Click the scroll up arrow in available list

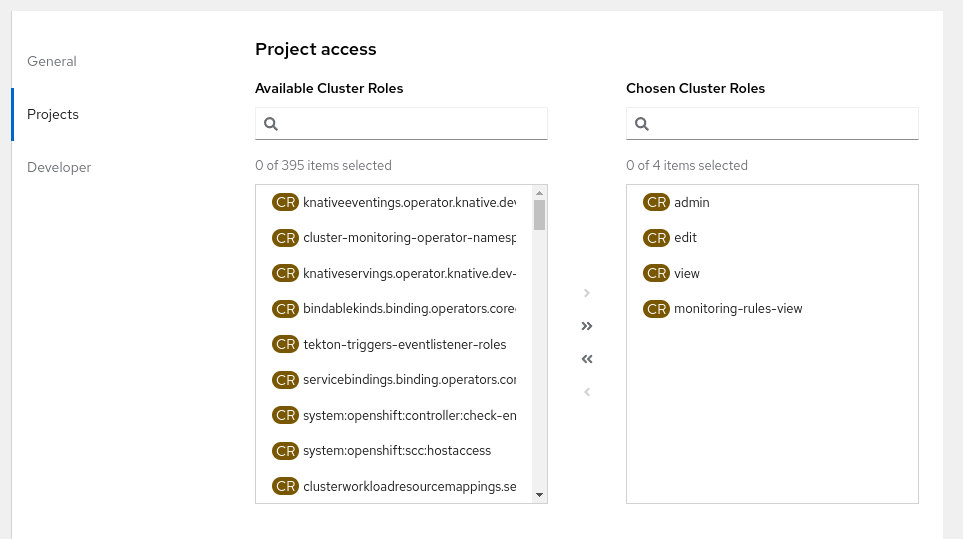coord(539,192)
